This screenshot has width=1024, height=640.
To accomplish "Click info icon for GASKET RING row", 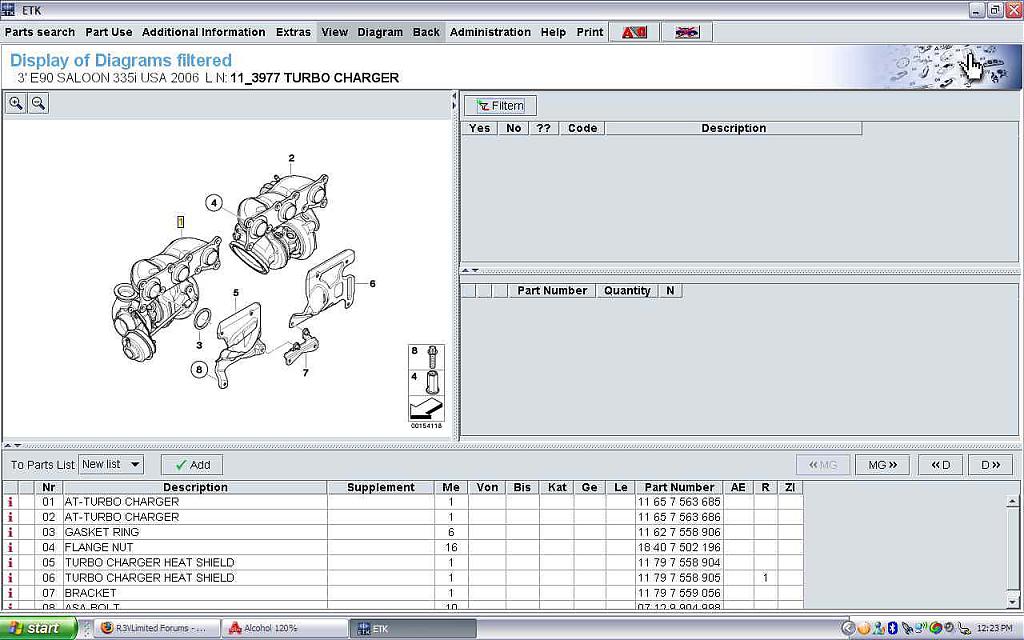I will pos(11,532).
